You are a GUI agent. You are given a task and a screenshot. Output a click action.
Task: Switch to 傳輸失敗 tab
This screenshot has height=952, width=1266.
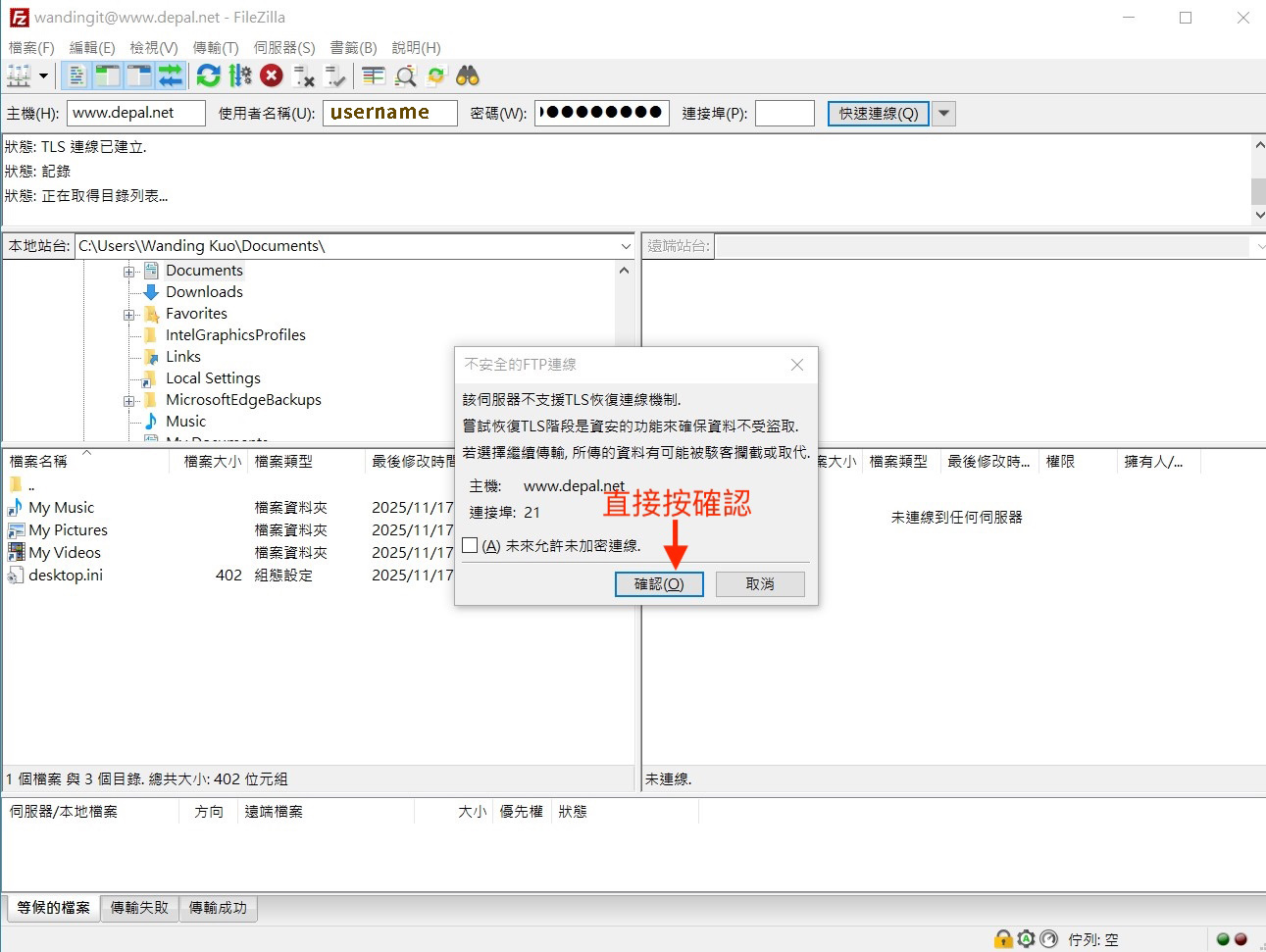[x=139, y=908]
